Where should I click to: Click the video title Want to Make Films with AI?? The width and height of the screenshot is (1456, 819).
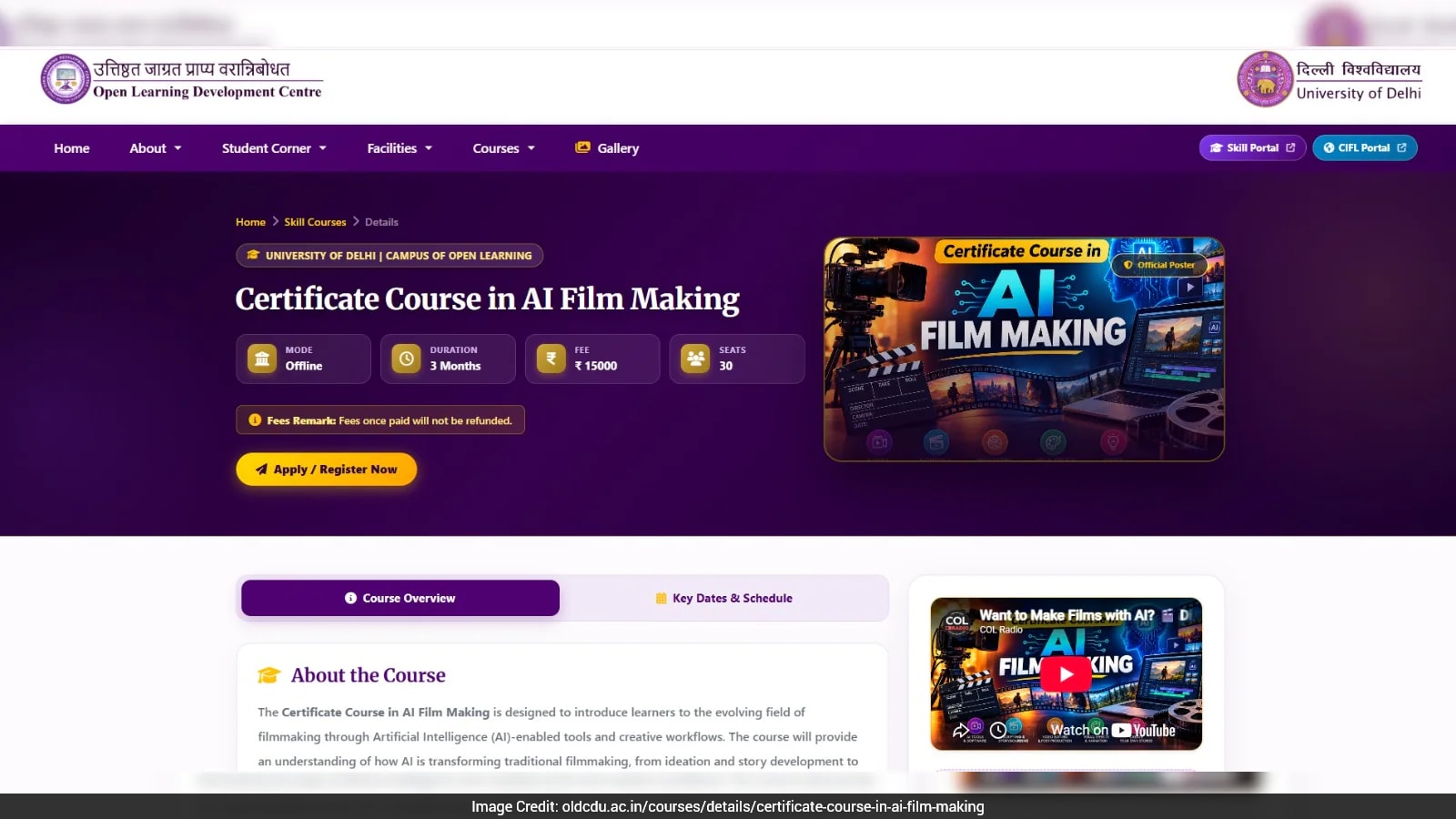tap(1067, 615)
